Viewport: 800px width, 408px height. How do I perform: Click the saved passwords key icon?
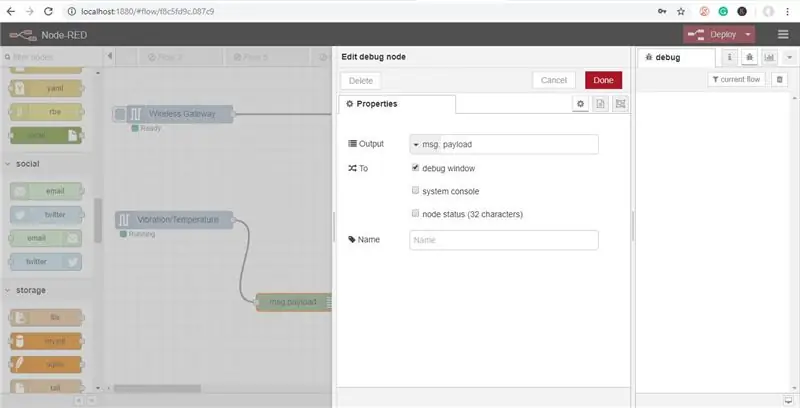pos(662,11)
